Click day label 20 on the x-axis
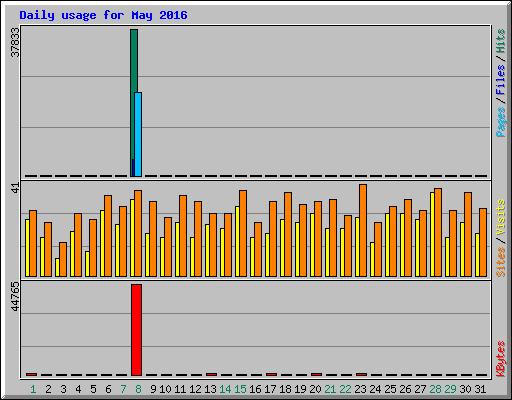This screenshot has width=512, height=400. [315, 389]
